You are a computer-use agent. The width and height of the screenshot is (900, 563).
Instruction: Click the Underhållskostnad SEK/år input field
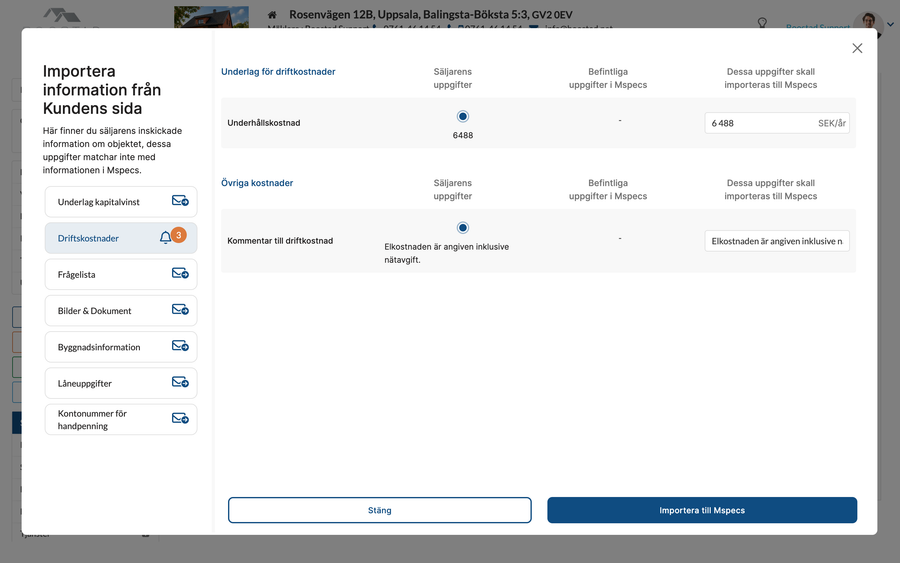[777, 123]
